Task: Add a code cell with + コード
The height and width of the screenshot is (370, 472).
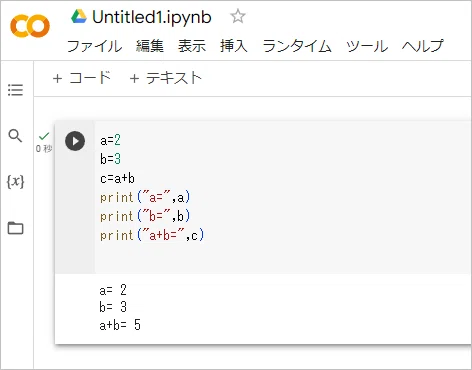Action: (82, 78)
